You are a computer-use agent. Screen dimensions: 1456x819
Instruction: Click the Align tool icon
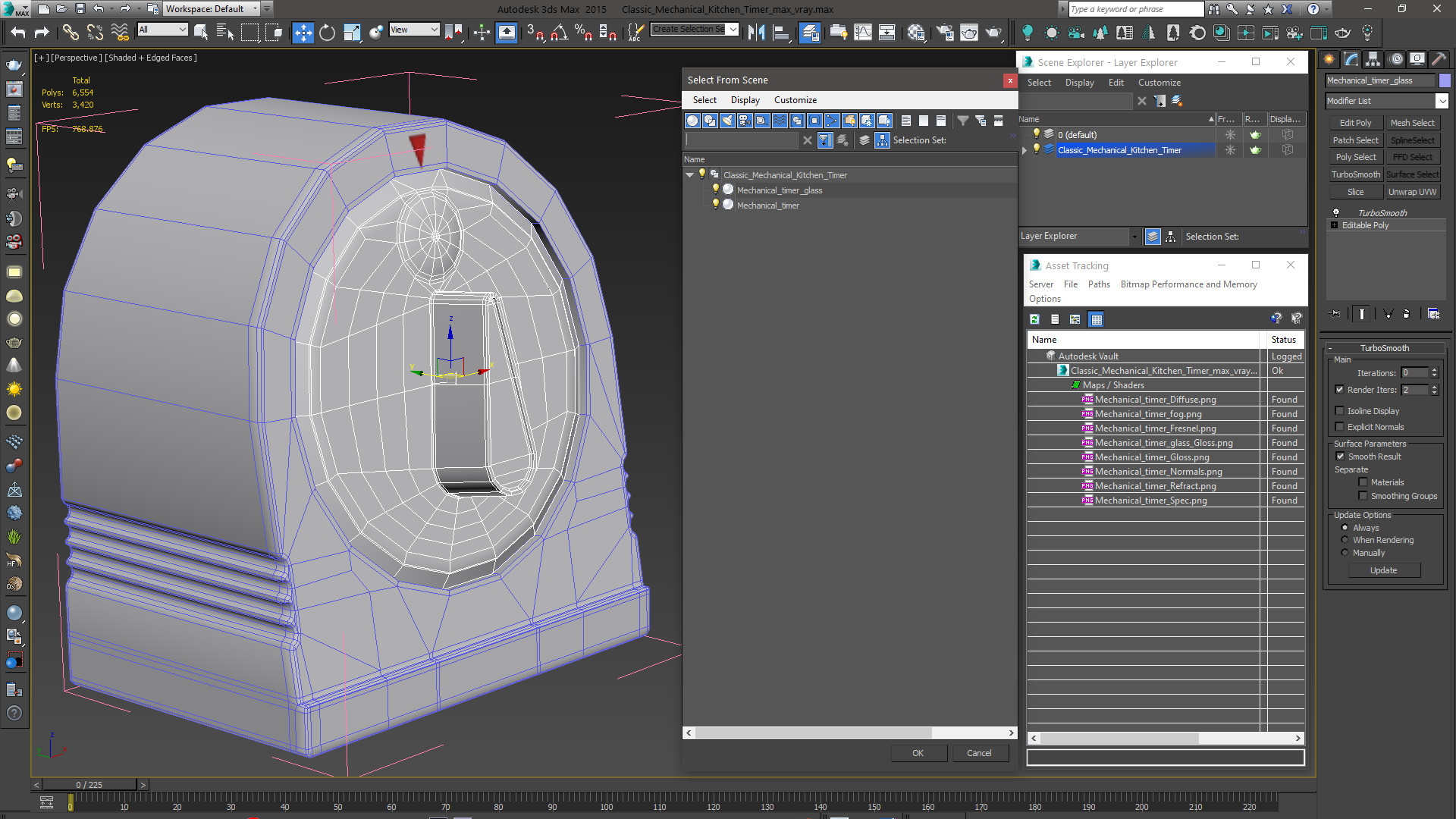pos(780,33)
